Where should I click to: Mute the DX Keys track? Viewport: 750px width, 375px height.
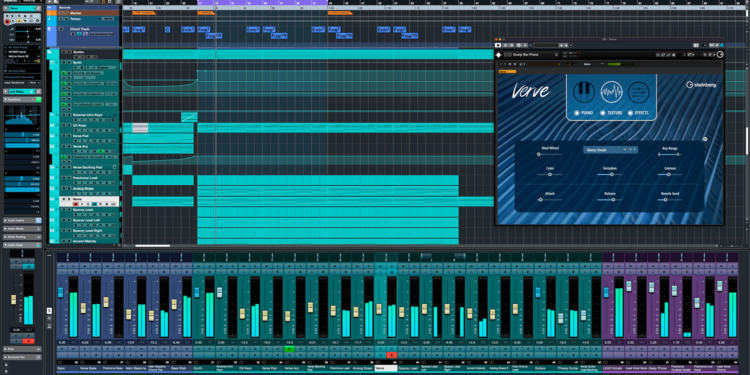(x=63, y=125)
